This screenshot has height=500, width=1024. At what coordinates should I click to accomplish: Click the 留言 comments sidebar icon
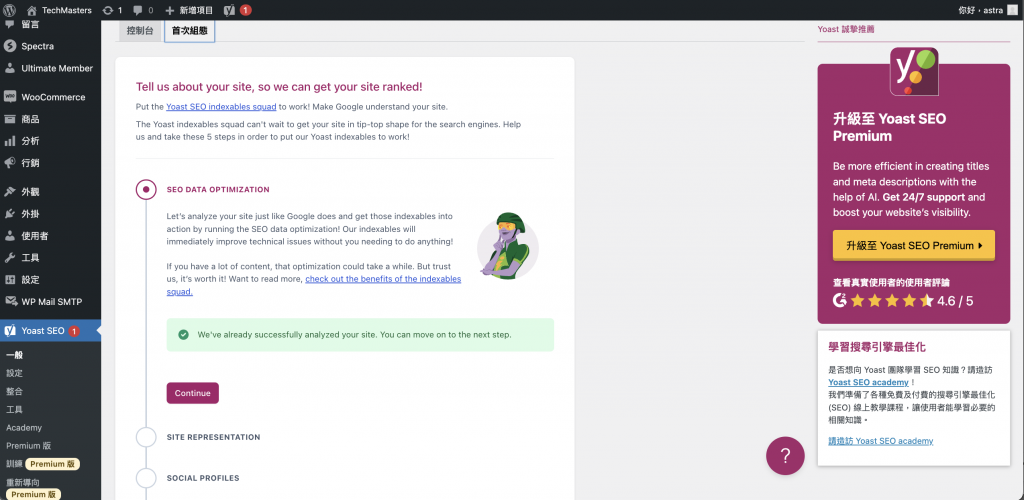10,25
